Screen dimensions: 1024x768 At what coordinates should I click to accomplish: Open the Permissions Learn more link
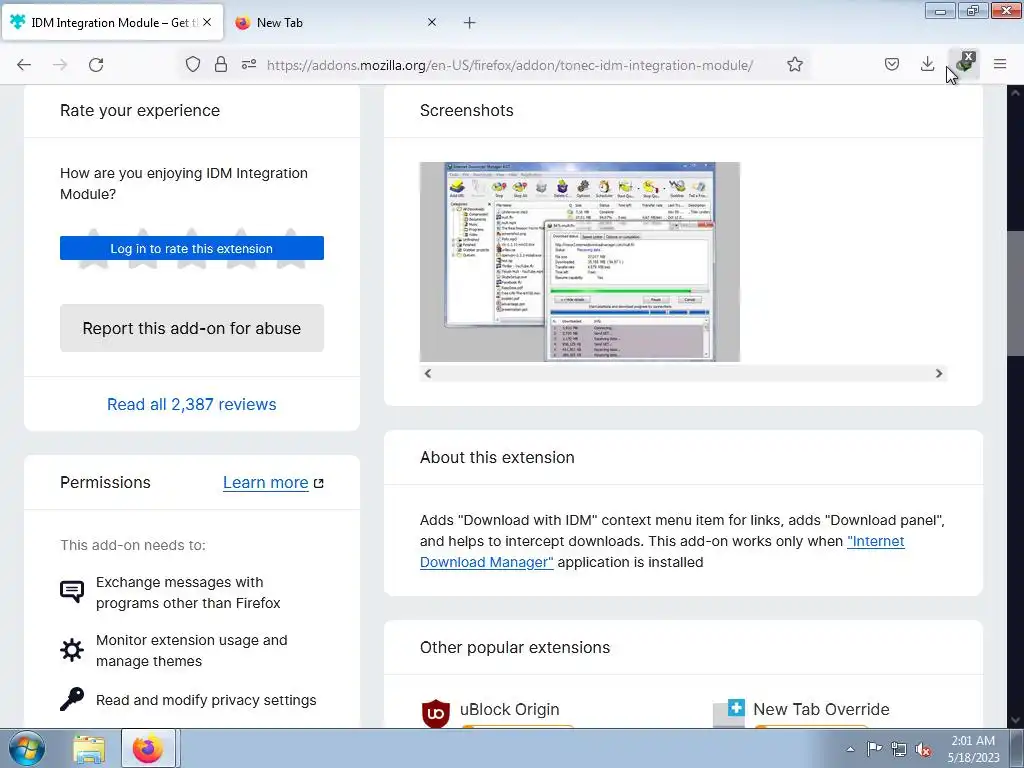pos(273,483)
